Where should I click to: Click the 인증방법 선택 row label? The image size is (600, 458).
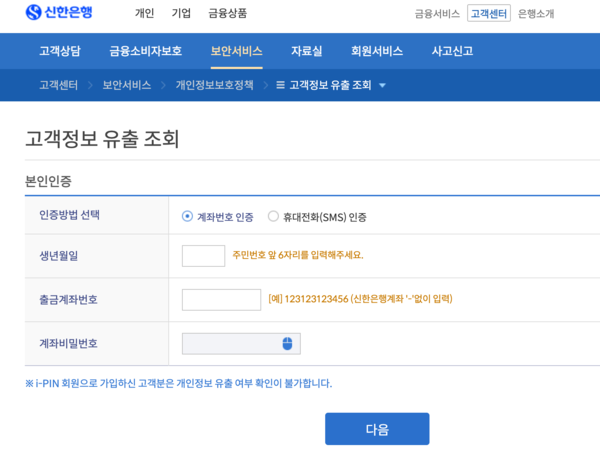pyautogui.click(x=69, y=215)
